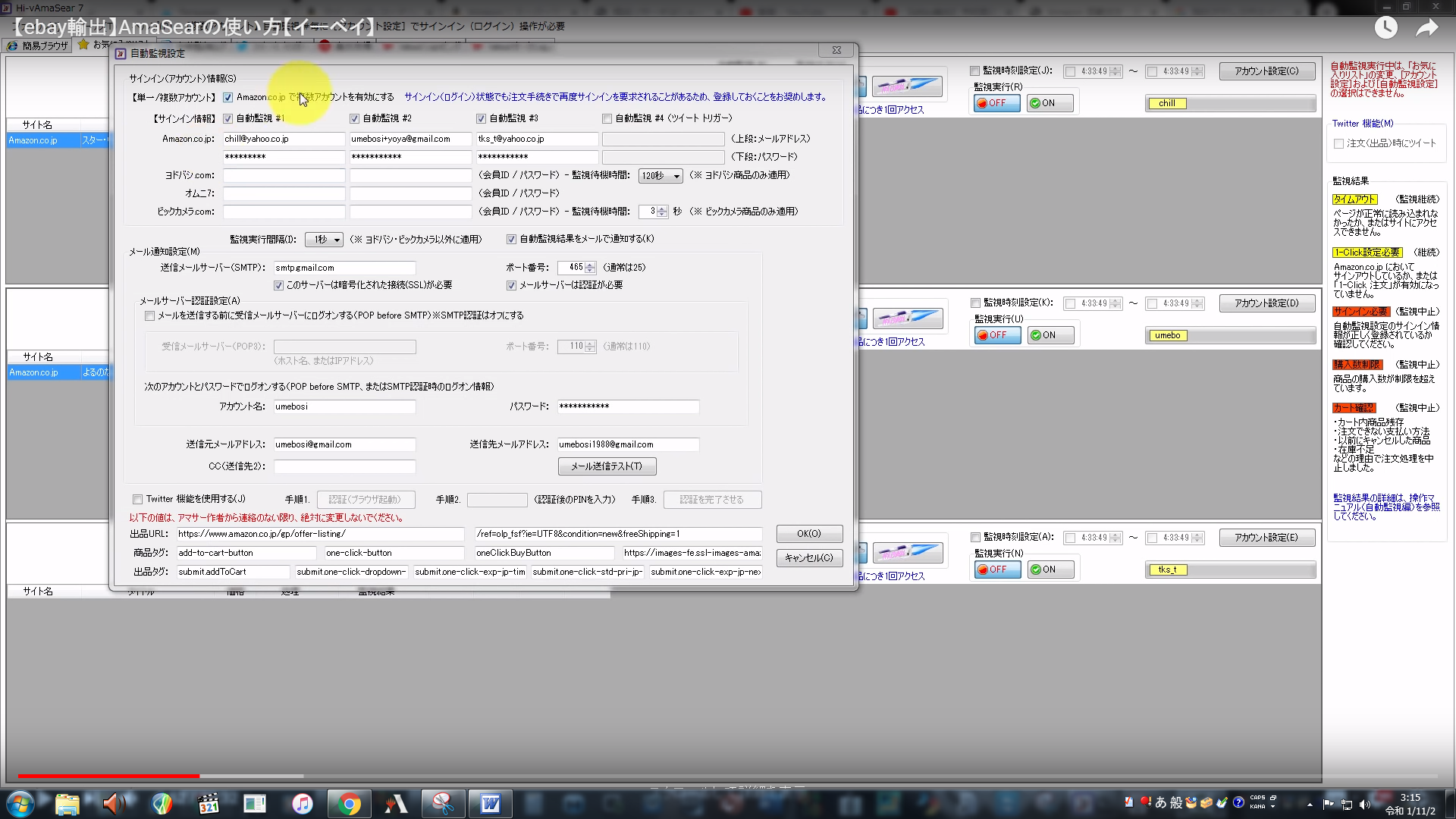This screenshot has width=1456, height=819.
Task: Toggle 自動監視結果をメールで通知する checkbox
Action: pyautogui.click(x=511, y=239)
